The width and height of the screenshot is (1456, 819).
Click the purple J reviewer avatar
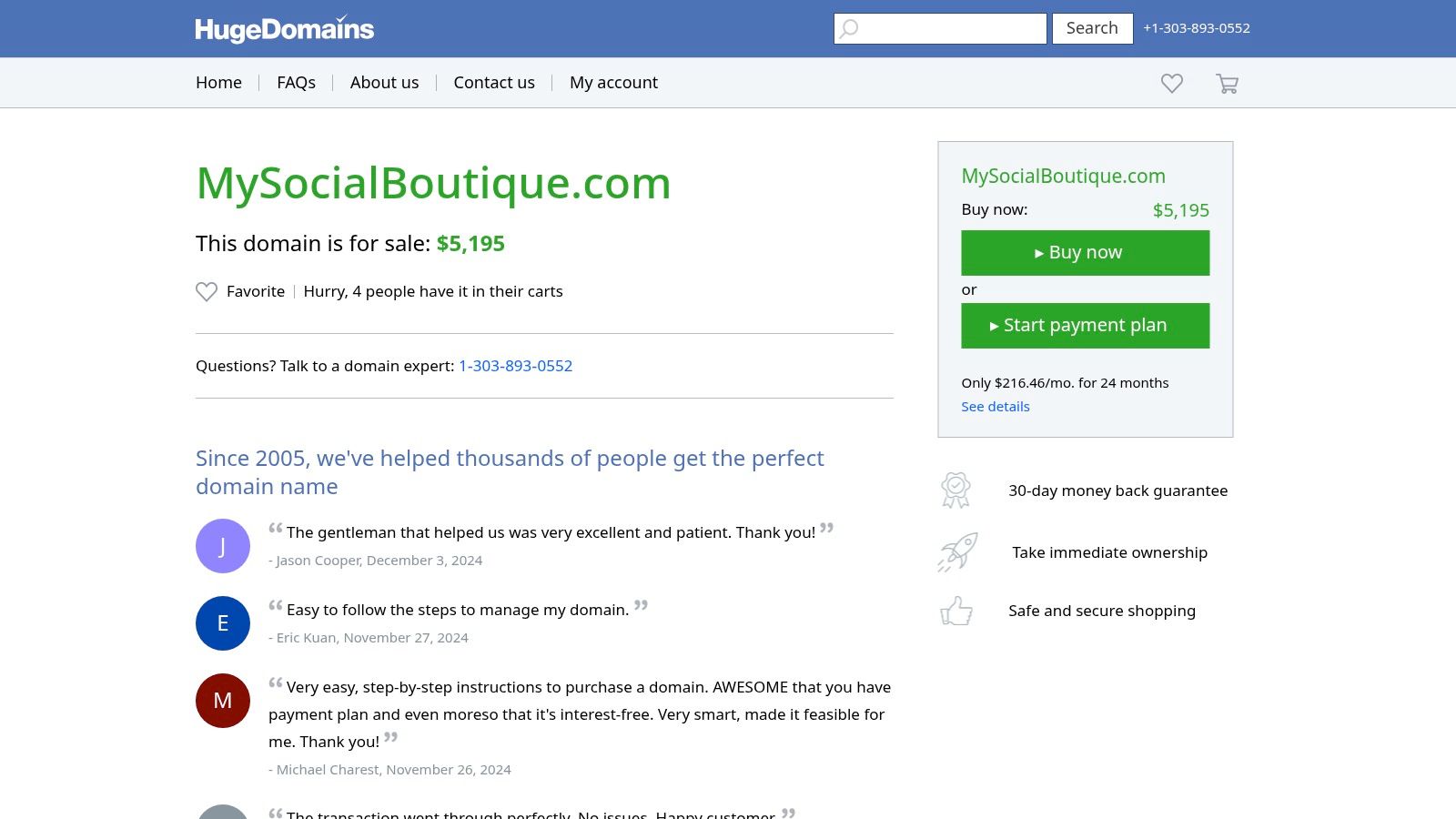pos(223,546)
